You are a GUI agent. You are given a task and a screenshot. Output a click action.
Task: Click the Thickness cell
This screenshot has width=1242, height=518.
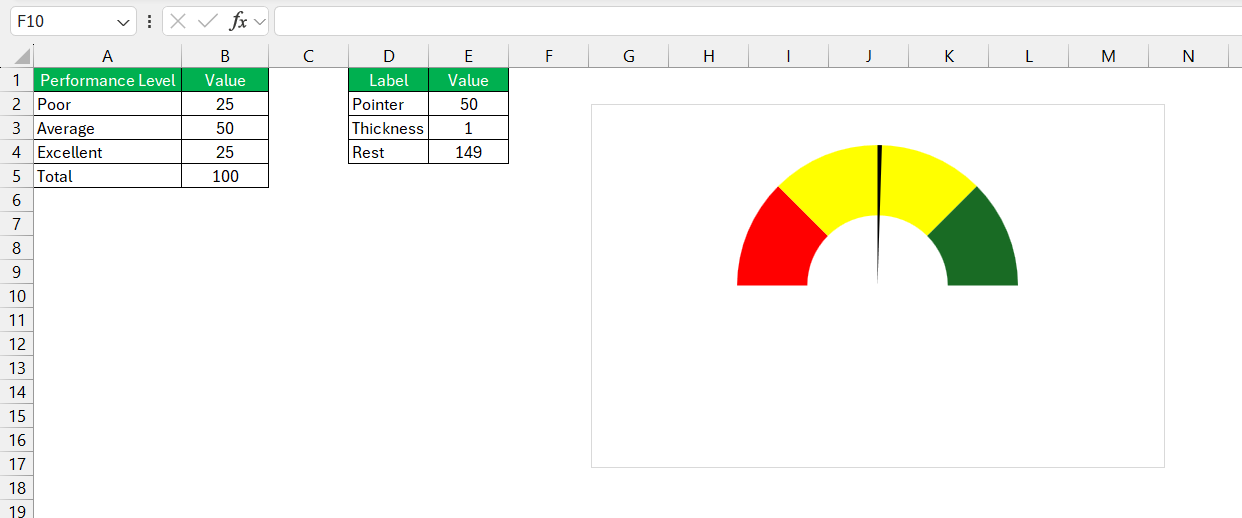[x=388, y=128]
